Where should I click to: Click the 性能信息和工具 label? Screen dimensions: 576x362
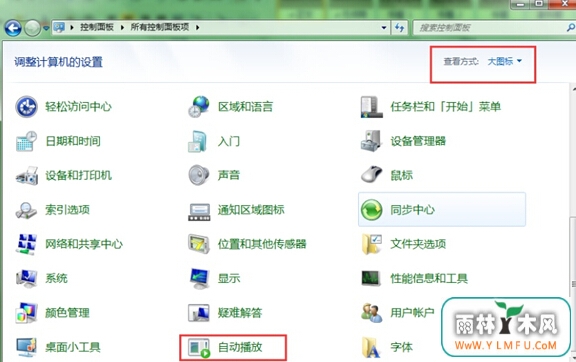pos(429,278)
